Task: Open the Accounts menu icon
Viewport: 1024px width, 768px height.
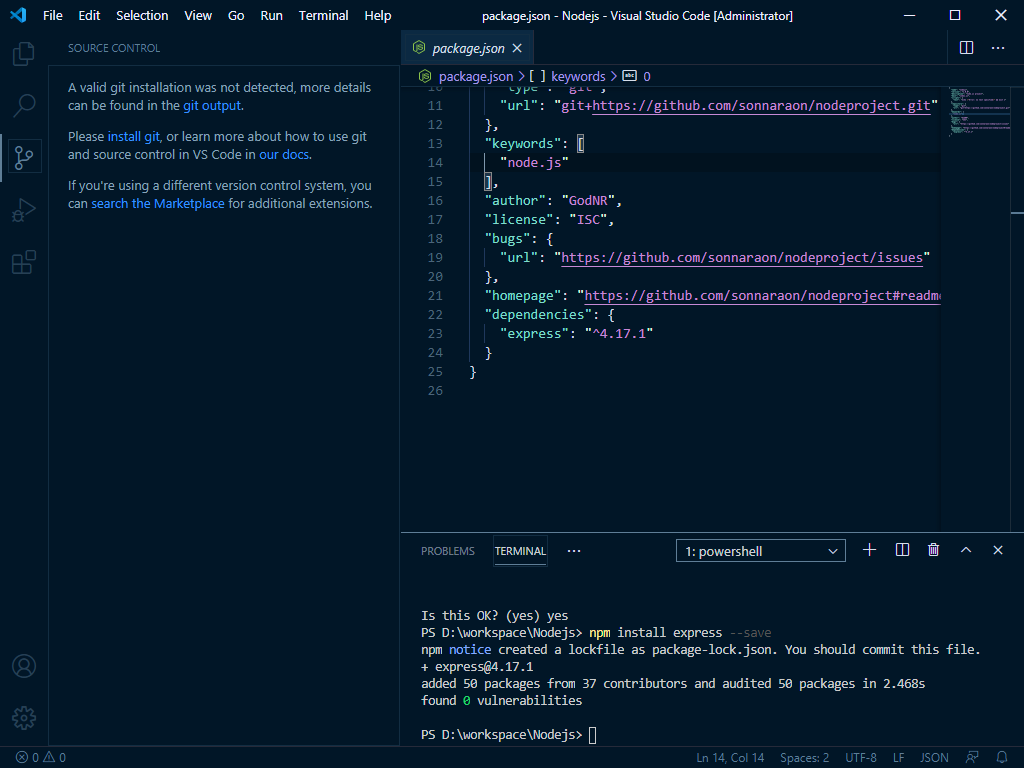Action: 24,666
